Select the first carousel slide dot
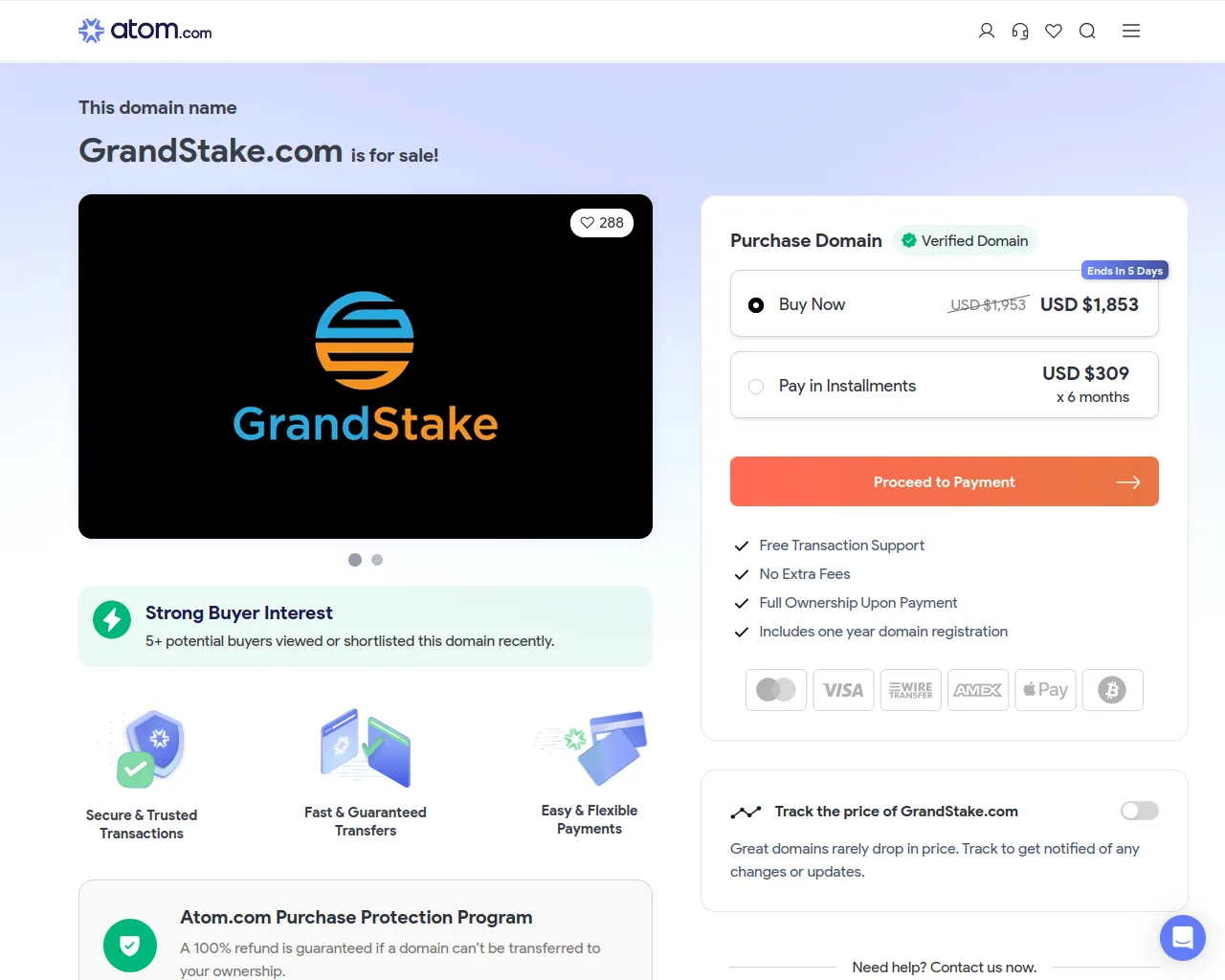The height and width of the screenshot is (980, 1225). point(355,560)
